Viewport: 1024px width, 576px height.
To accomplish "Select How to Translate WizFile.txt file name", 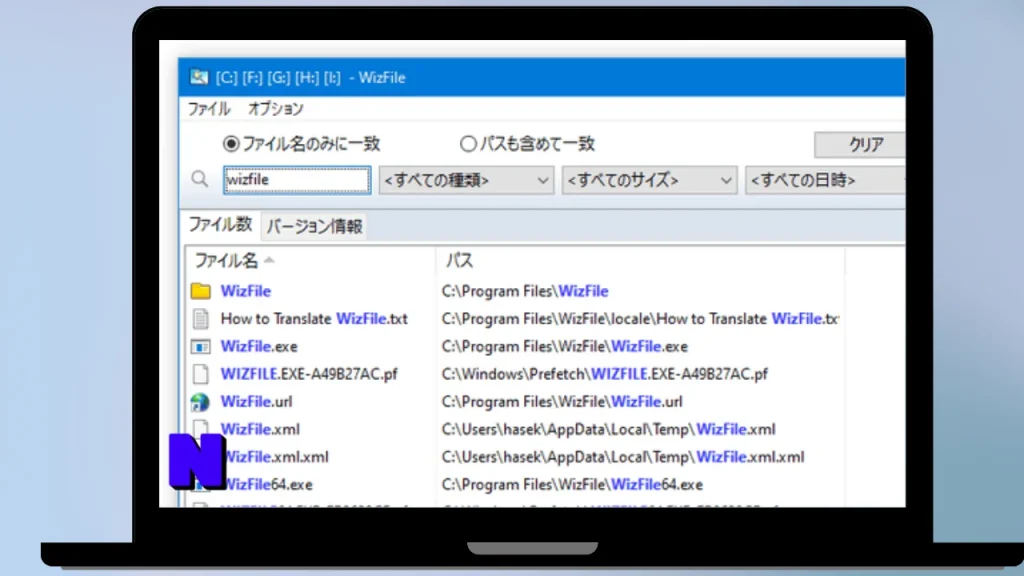I will [314, 319].
